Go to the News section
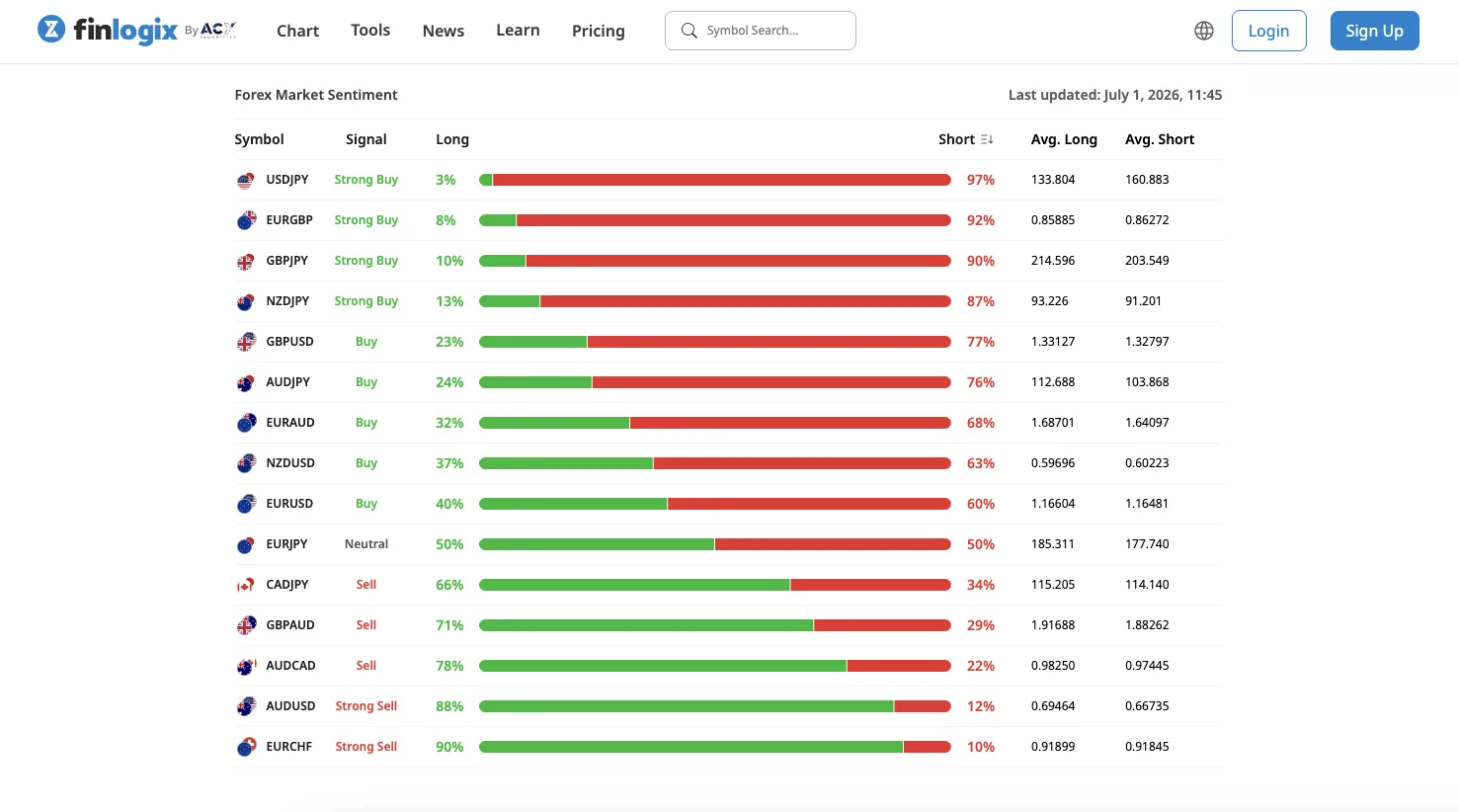Screen dimensions: 1459x812 (444, 31)
